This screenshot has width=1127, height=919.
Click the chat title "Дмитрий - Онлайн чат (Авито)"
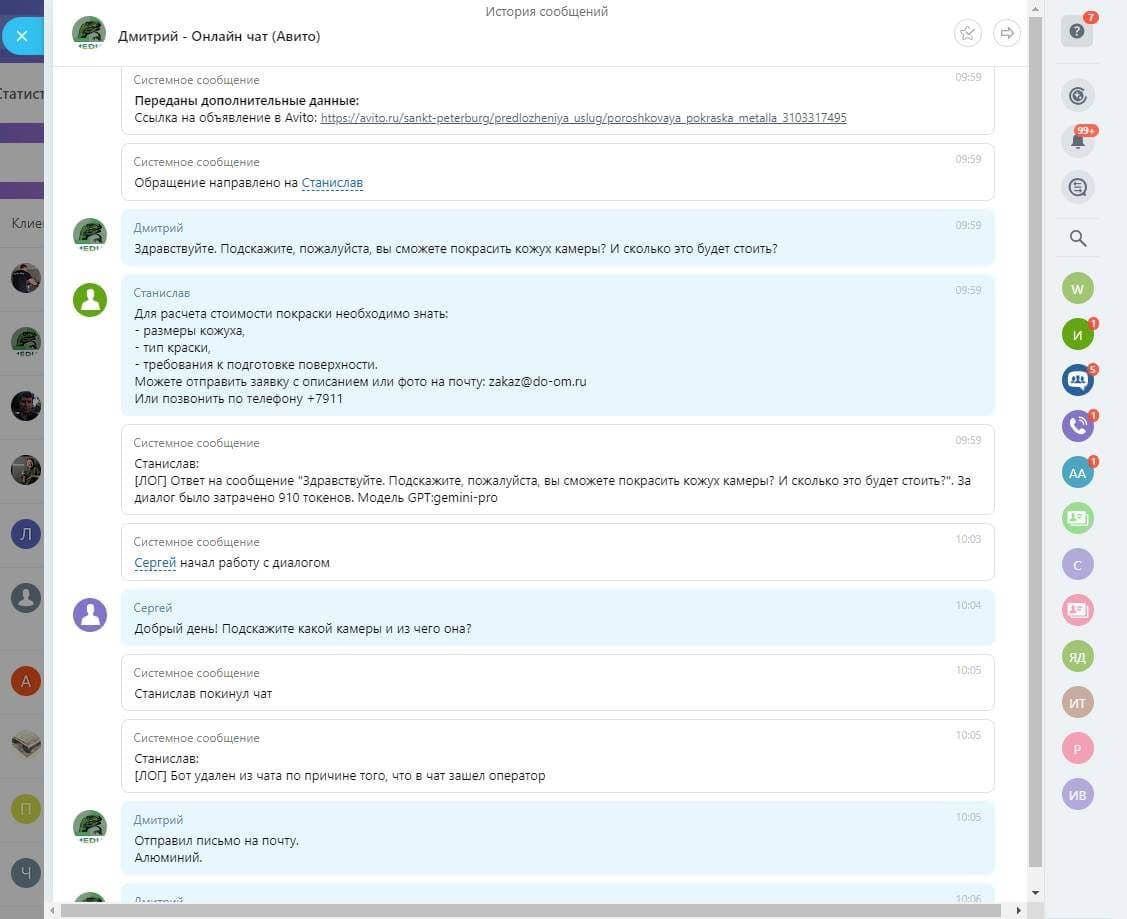219,37
